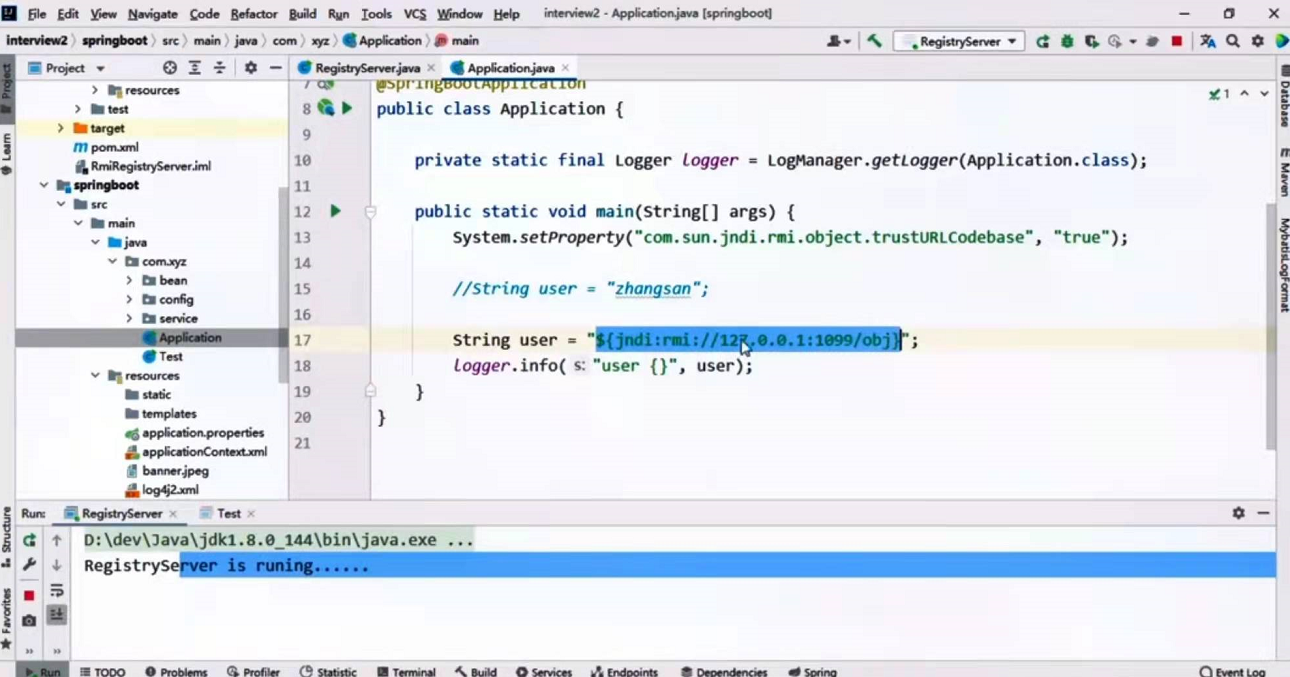Toggle the Favorites side tool window
Viewport: 1290px width, 677px height.
(x=7, y=620)
